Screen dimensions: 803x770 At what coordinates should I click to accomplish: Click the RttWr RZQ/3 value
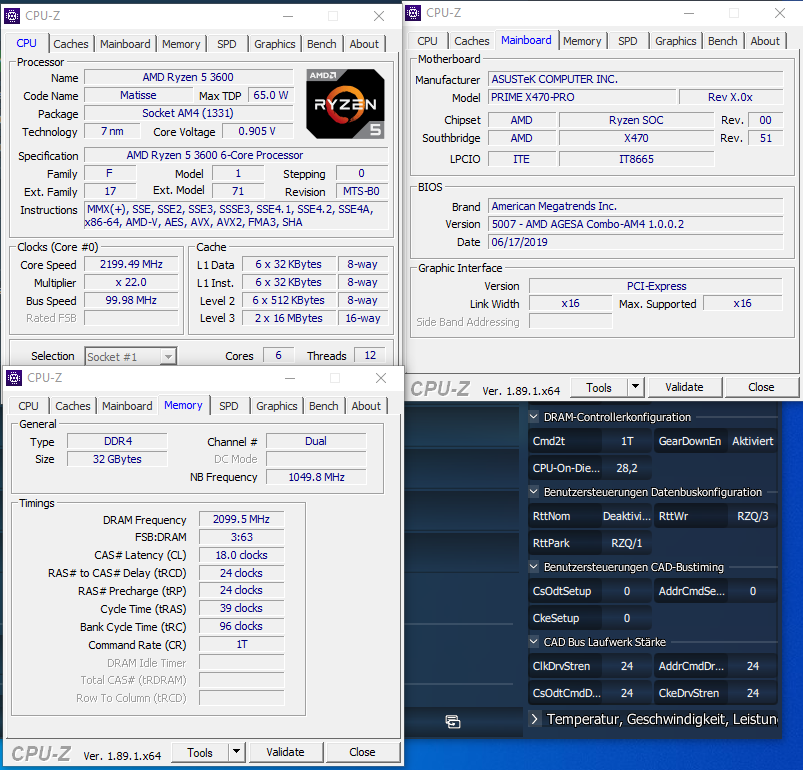(752, 516)
